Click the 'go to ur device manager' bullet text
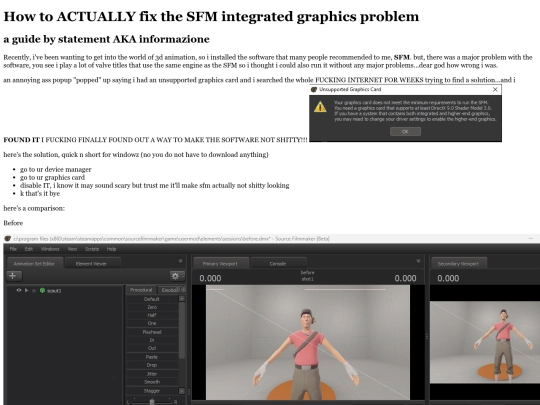This screenshot has height=405, width=540. pyautogui.click(x=55, y=169)
